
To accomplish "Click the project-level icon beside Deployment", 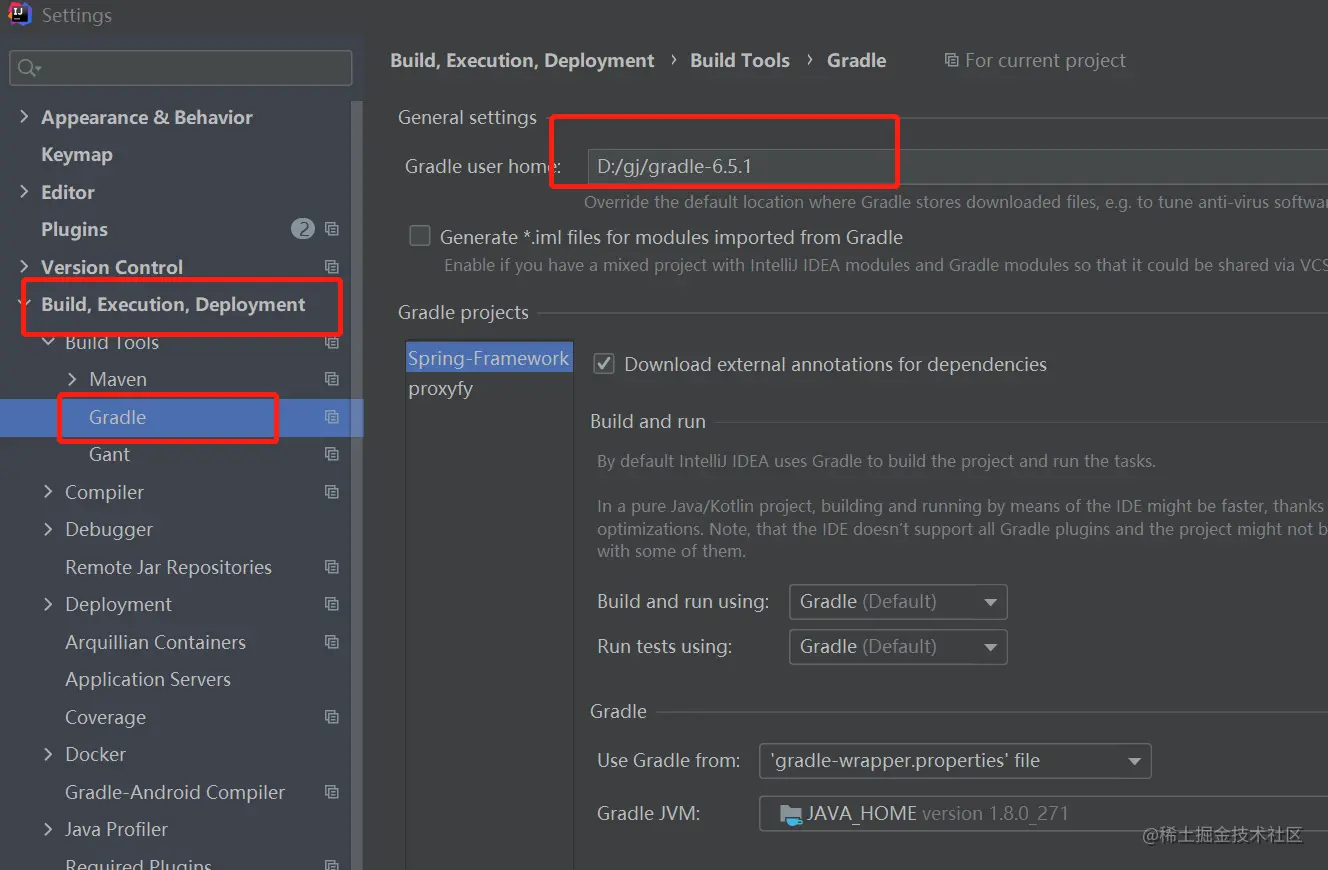I will tap(332, 604).
